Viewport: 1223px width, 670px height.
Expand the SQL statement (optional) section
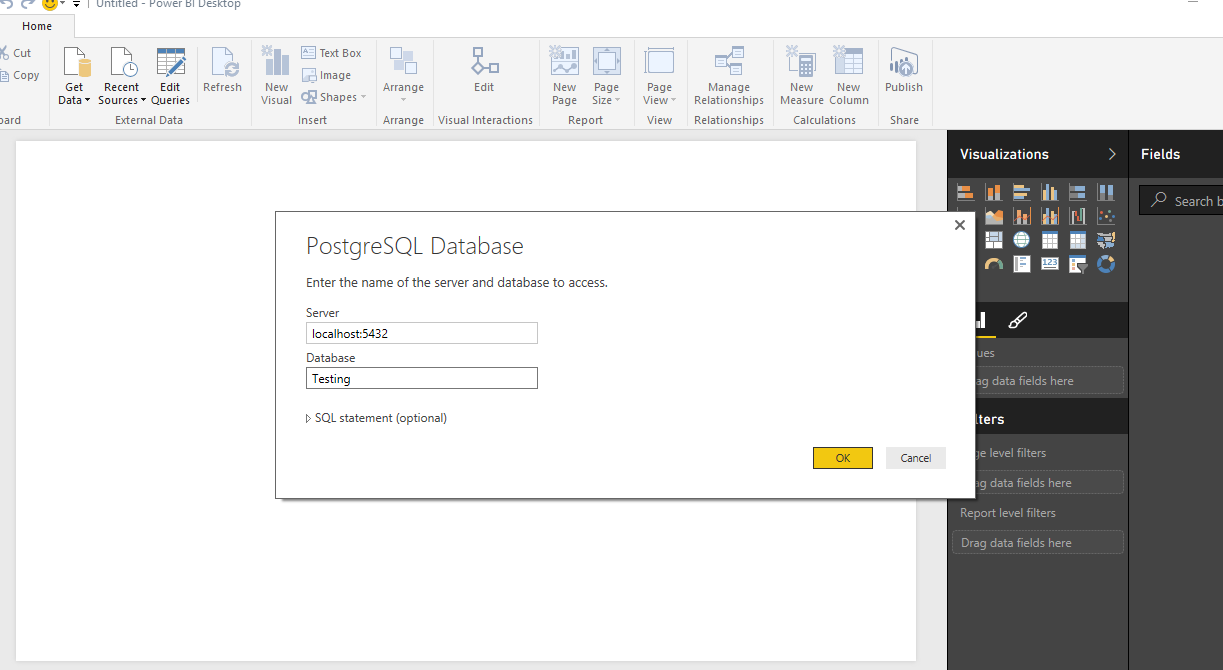(x=376, y=418)
